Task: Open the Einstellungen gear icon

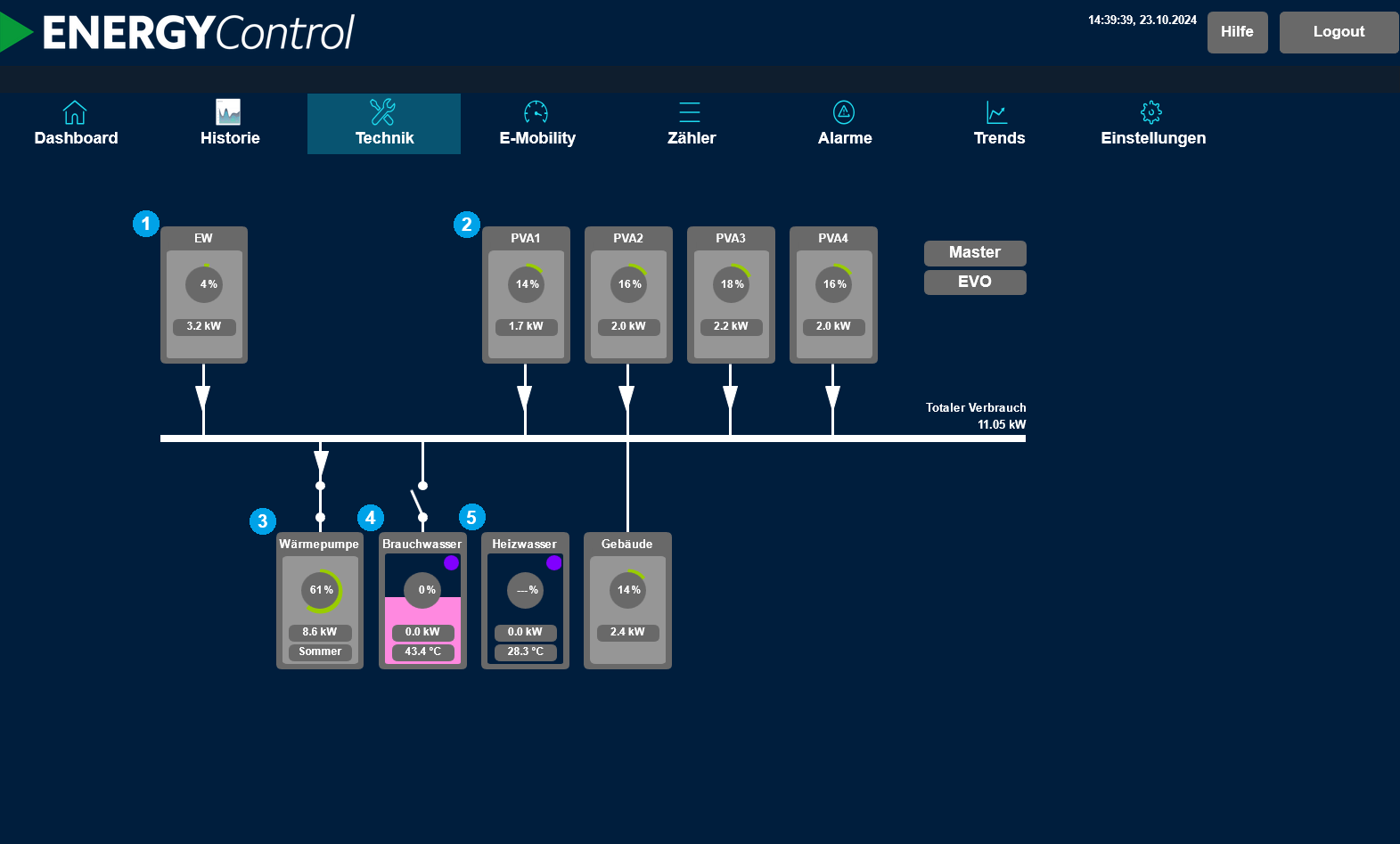Action: pos(1151,112)
